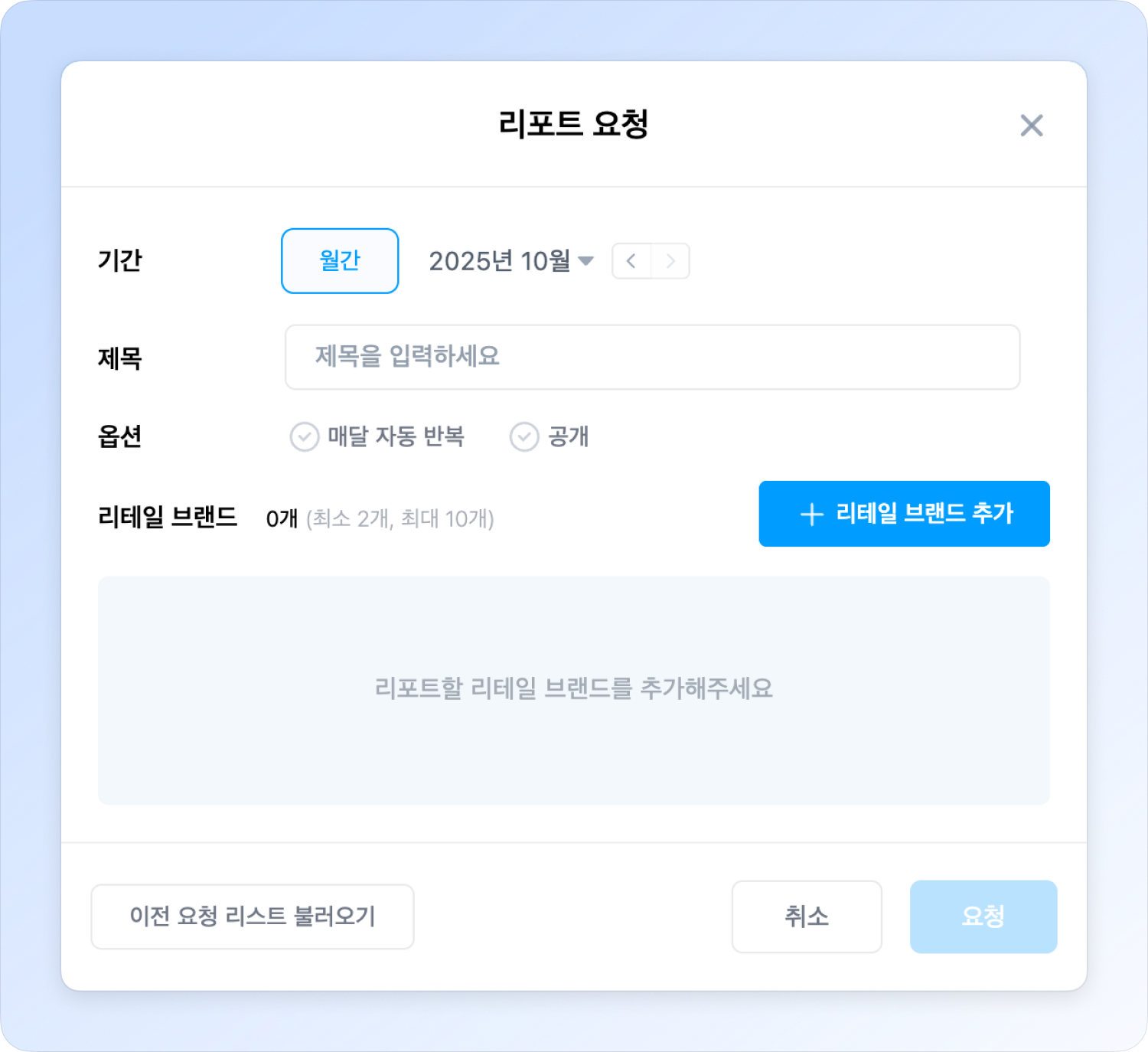Focus the 제목을 입력하세요 title field
Viewport: 1148px width, 1052px height.
point(652,357)
